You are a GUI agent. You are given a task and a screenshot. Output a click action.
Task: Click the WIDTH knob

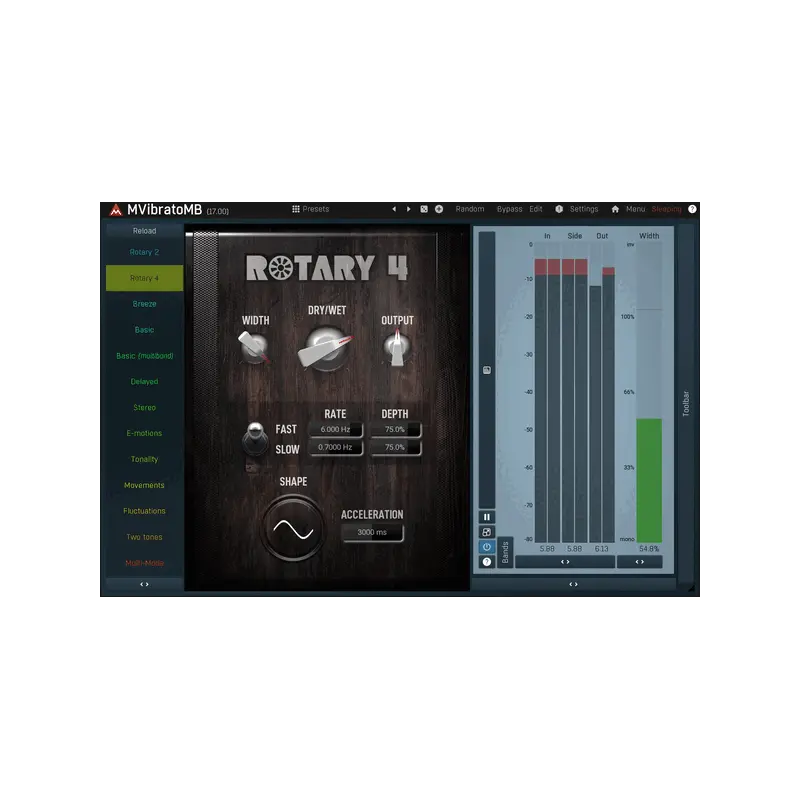pyautogui.click(x=254, y=347)
